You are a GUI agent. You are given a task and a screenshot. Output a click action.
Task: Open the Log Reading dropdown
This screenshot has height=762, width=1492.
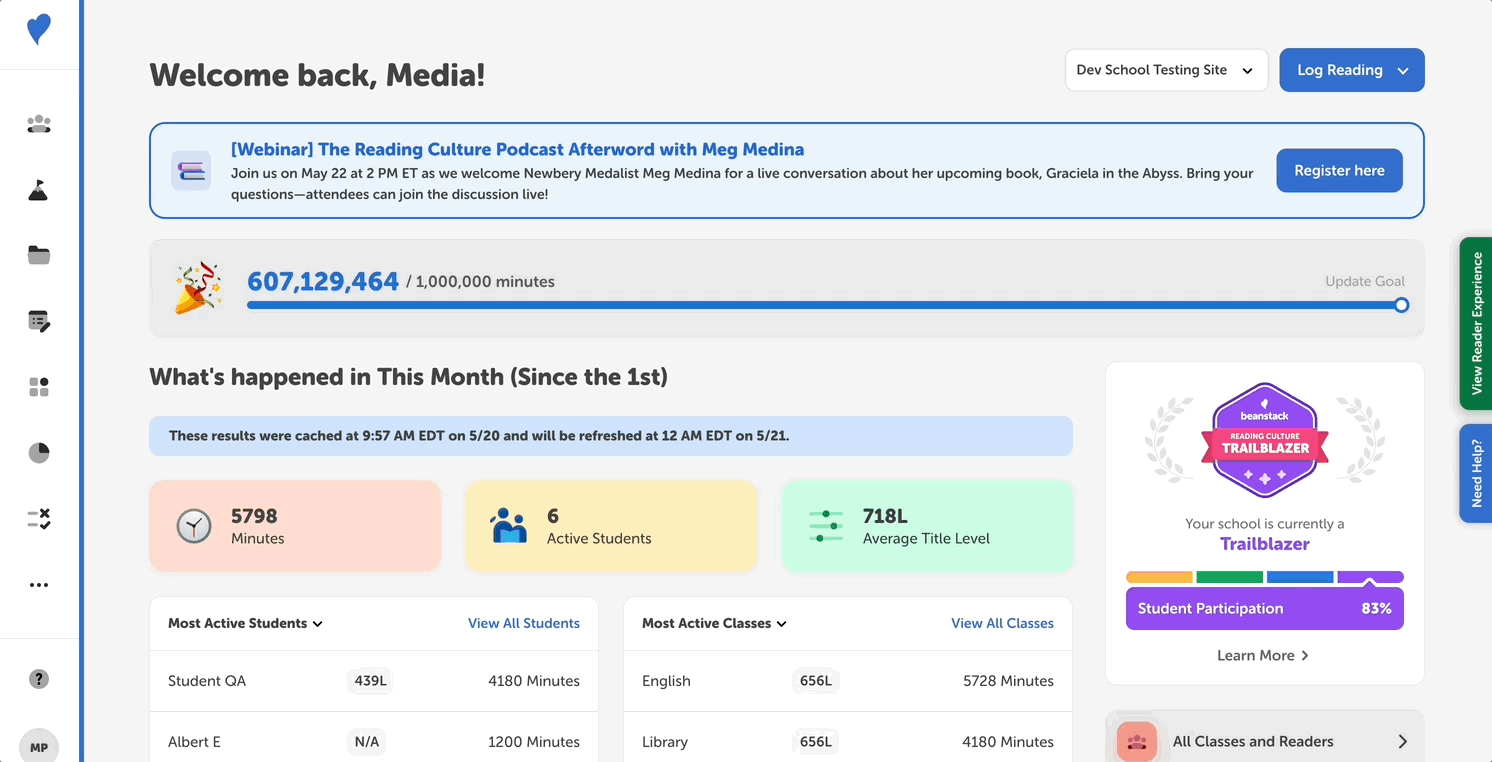point(1351,70)
